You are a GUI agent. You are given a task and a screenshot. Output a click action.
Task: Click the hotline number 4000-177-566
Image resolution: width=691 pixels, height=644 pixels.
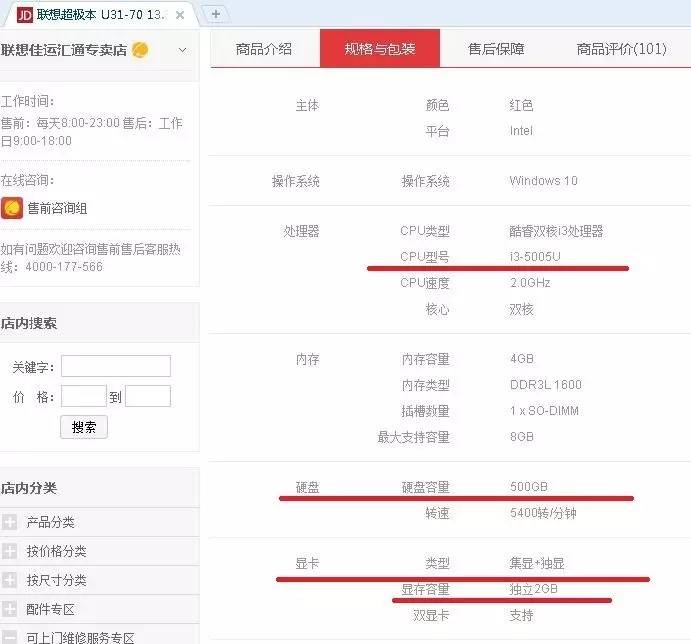click(x=64, y=267)
